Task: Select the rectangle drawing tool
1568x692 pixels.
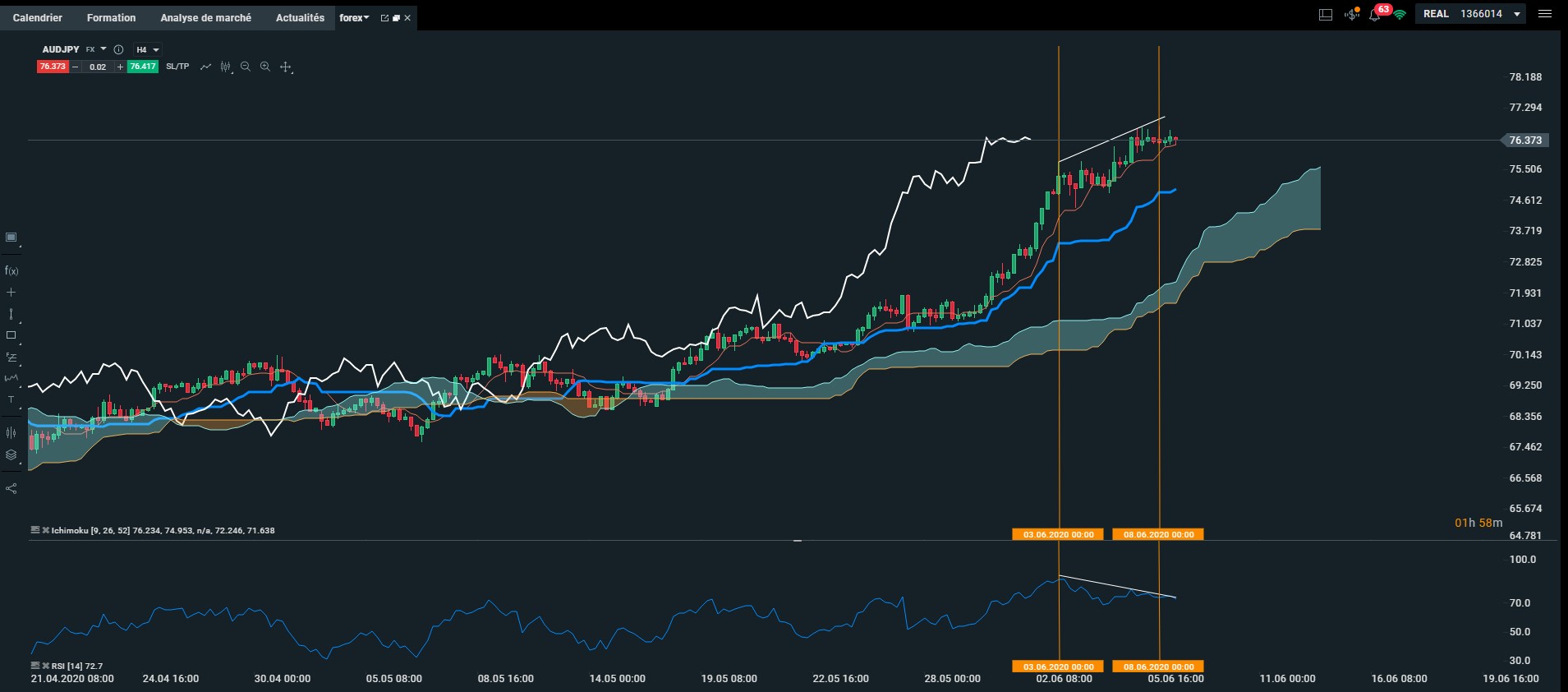Action: [x=11, y=335]
